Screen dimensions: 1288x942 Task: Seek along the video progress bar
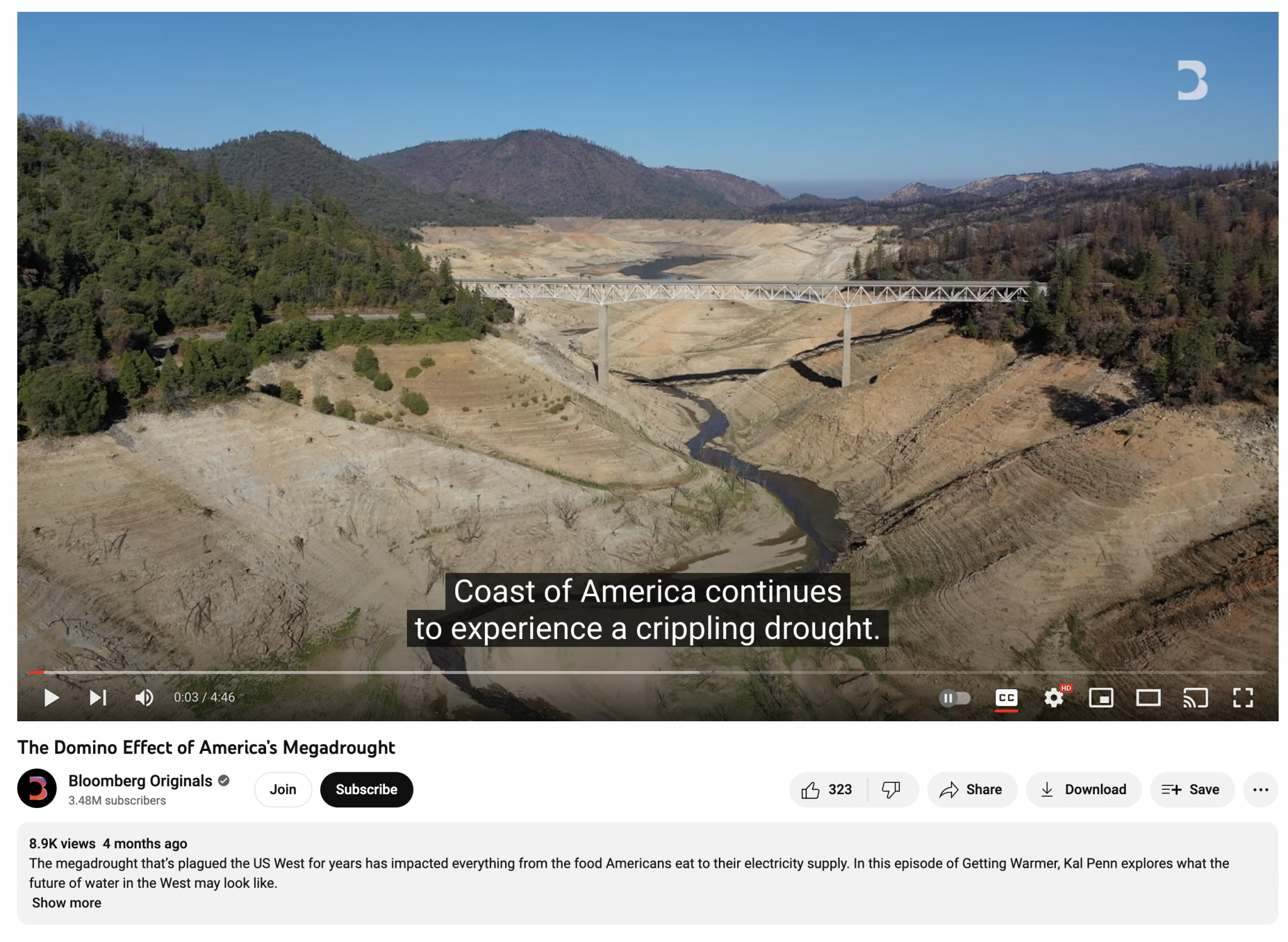[x=648, y=672]
